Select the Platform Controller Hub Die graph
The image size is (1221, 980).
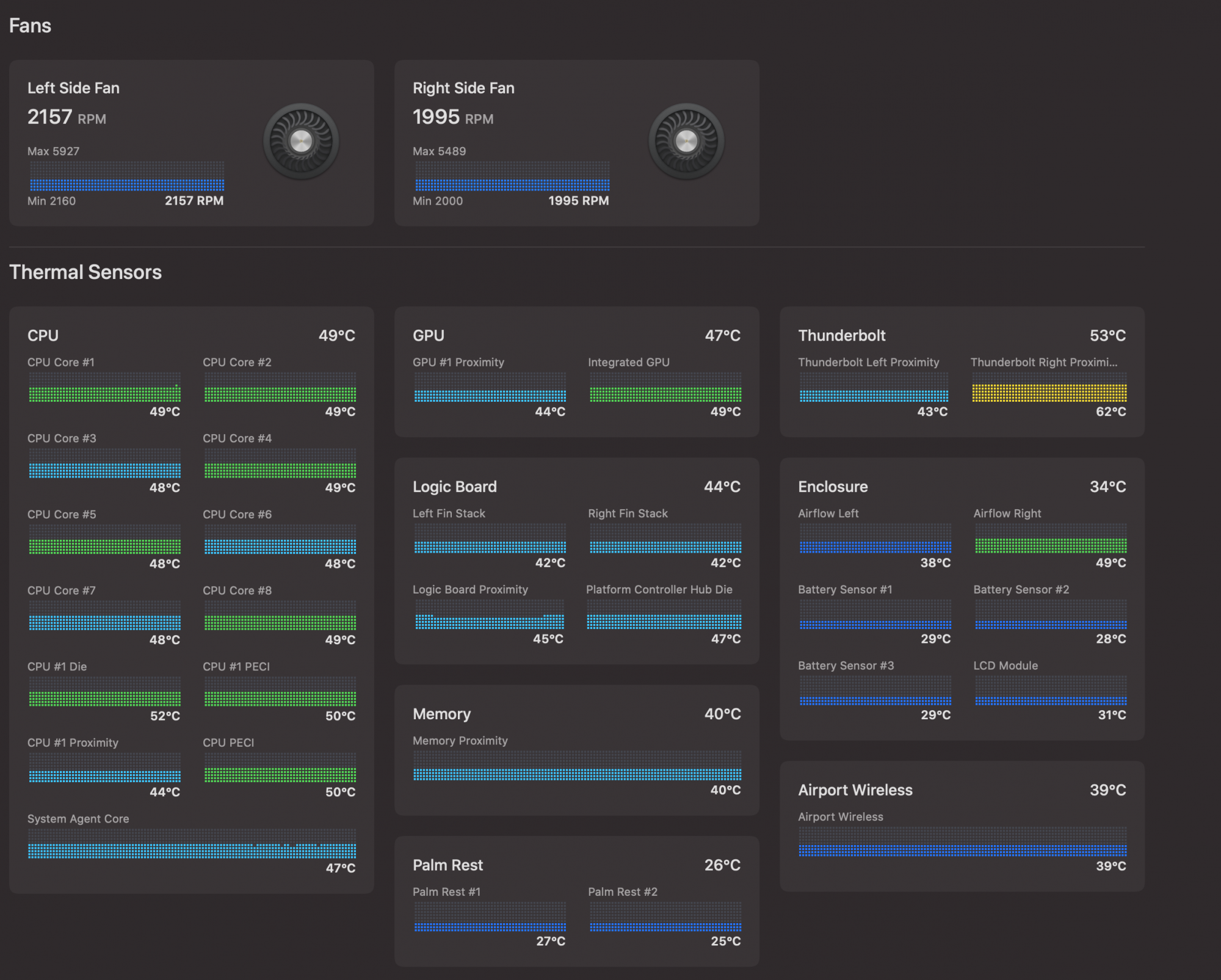point(664,614)
